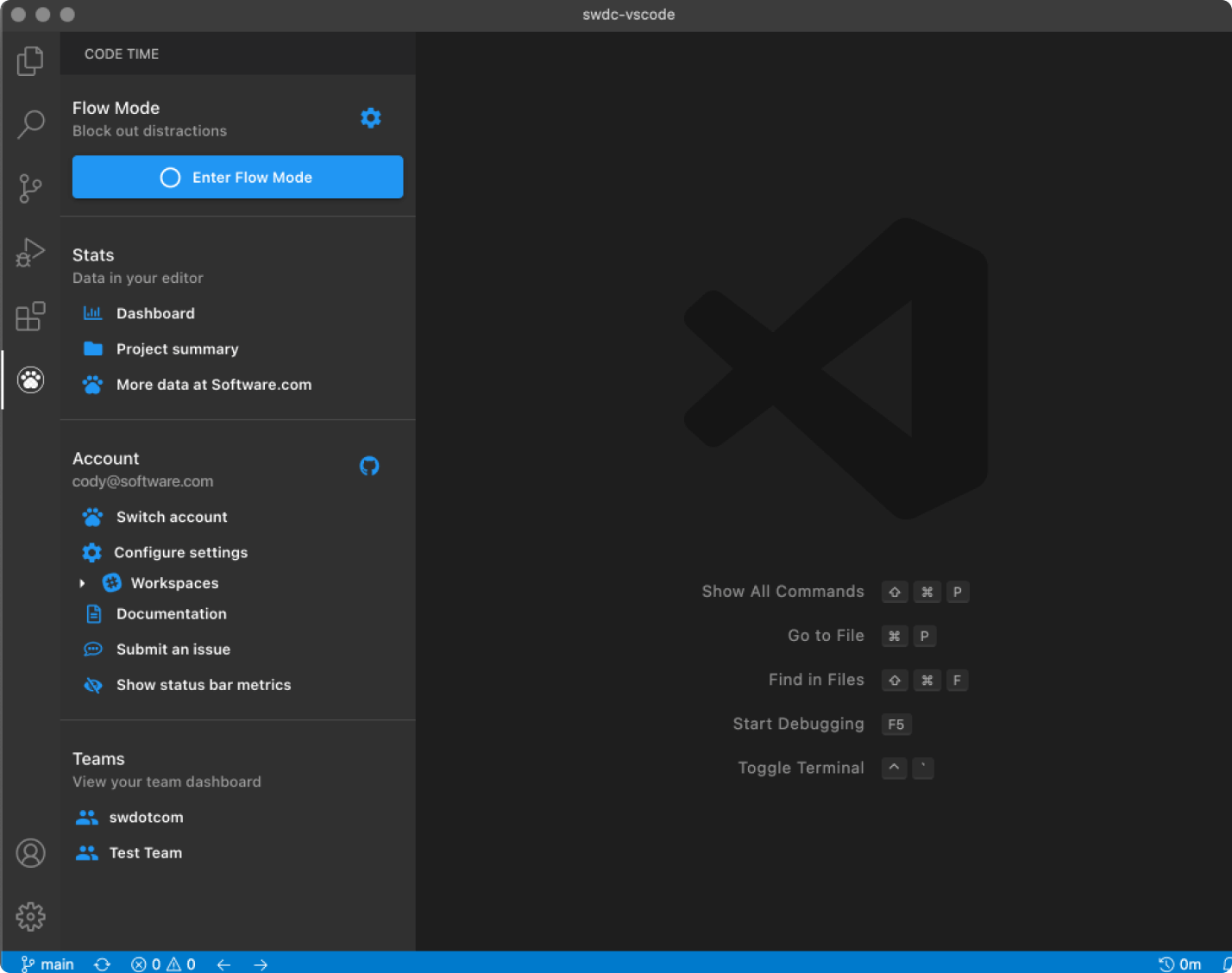Select Submit an issue
The width and height of the screenshot is (1232, 973).
click(x=173, y=650)
